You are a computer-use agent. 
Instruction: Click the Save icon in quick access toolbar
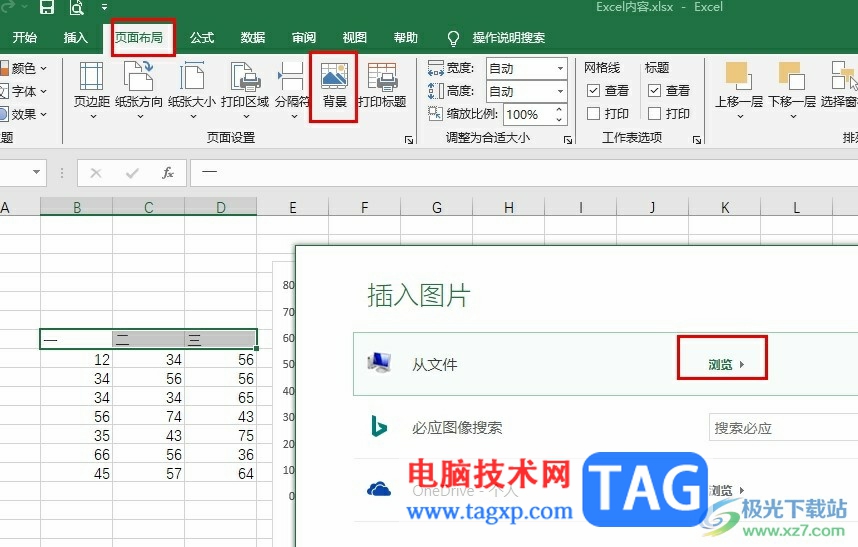[47, 7]
